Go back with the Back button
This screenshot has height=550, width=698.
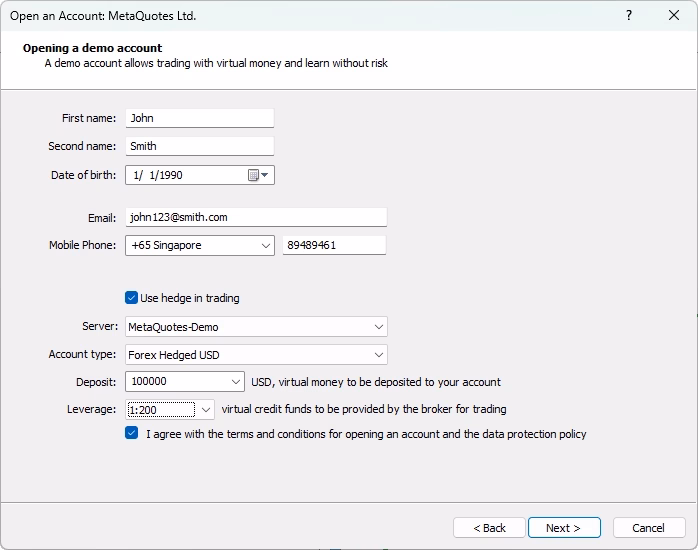(489, 528)
